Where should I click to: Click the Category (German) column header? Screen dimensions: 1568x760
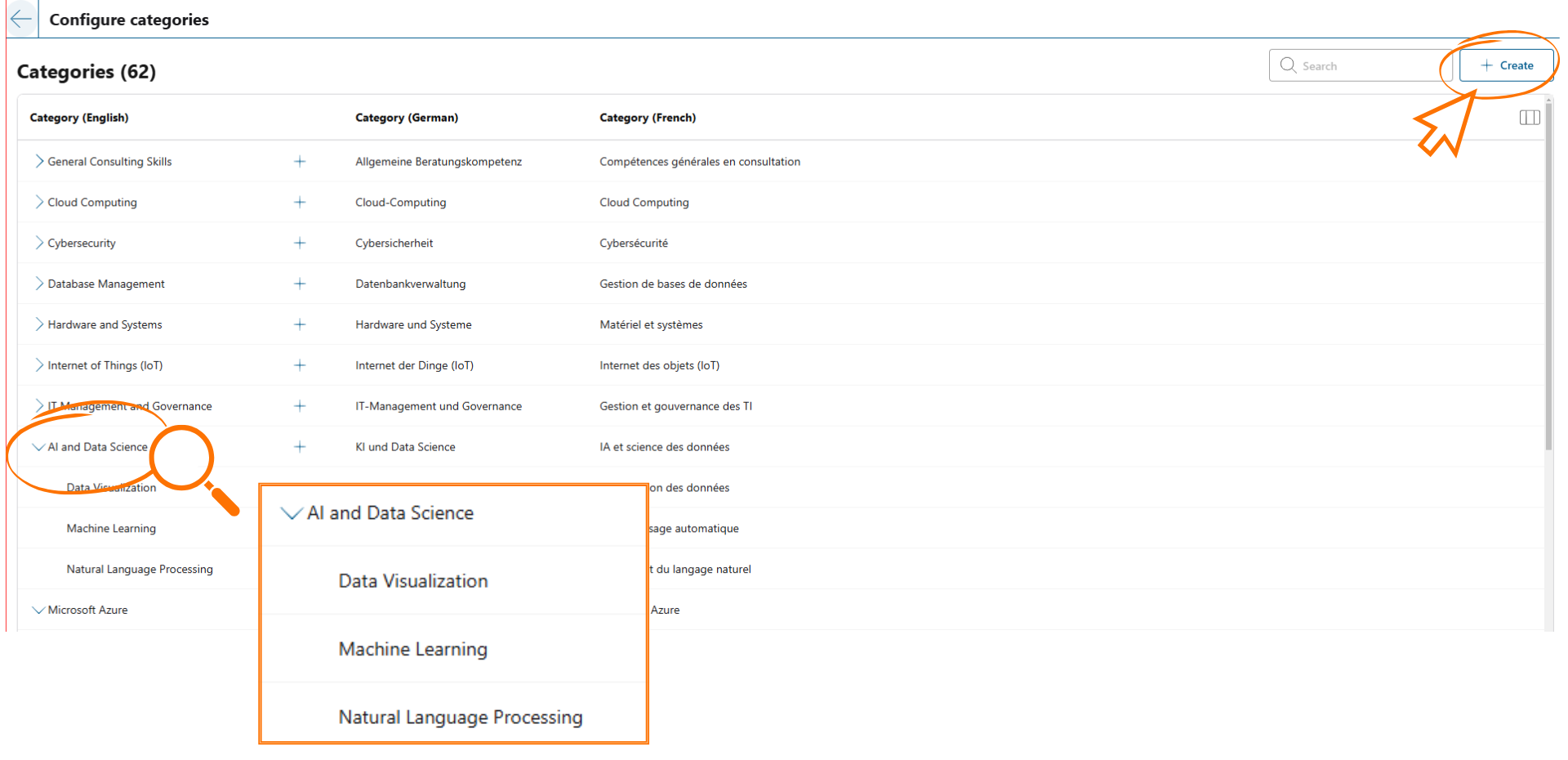coord(407,118)
